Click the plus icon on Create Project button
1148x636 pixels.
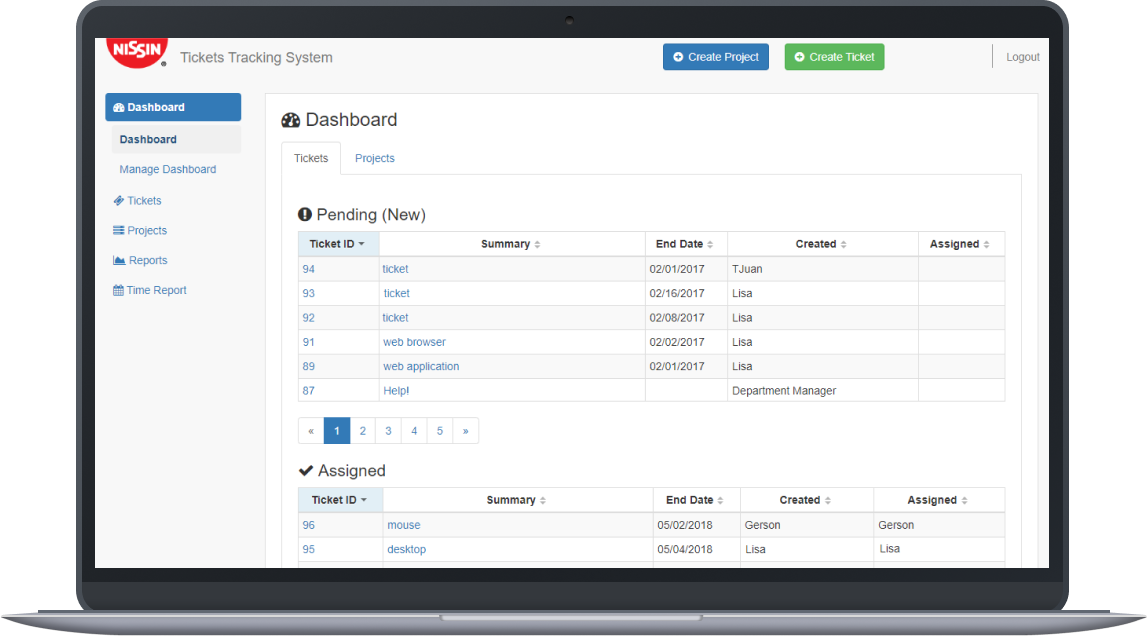pyautogui.click(x=676, y=57)
